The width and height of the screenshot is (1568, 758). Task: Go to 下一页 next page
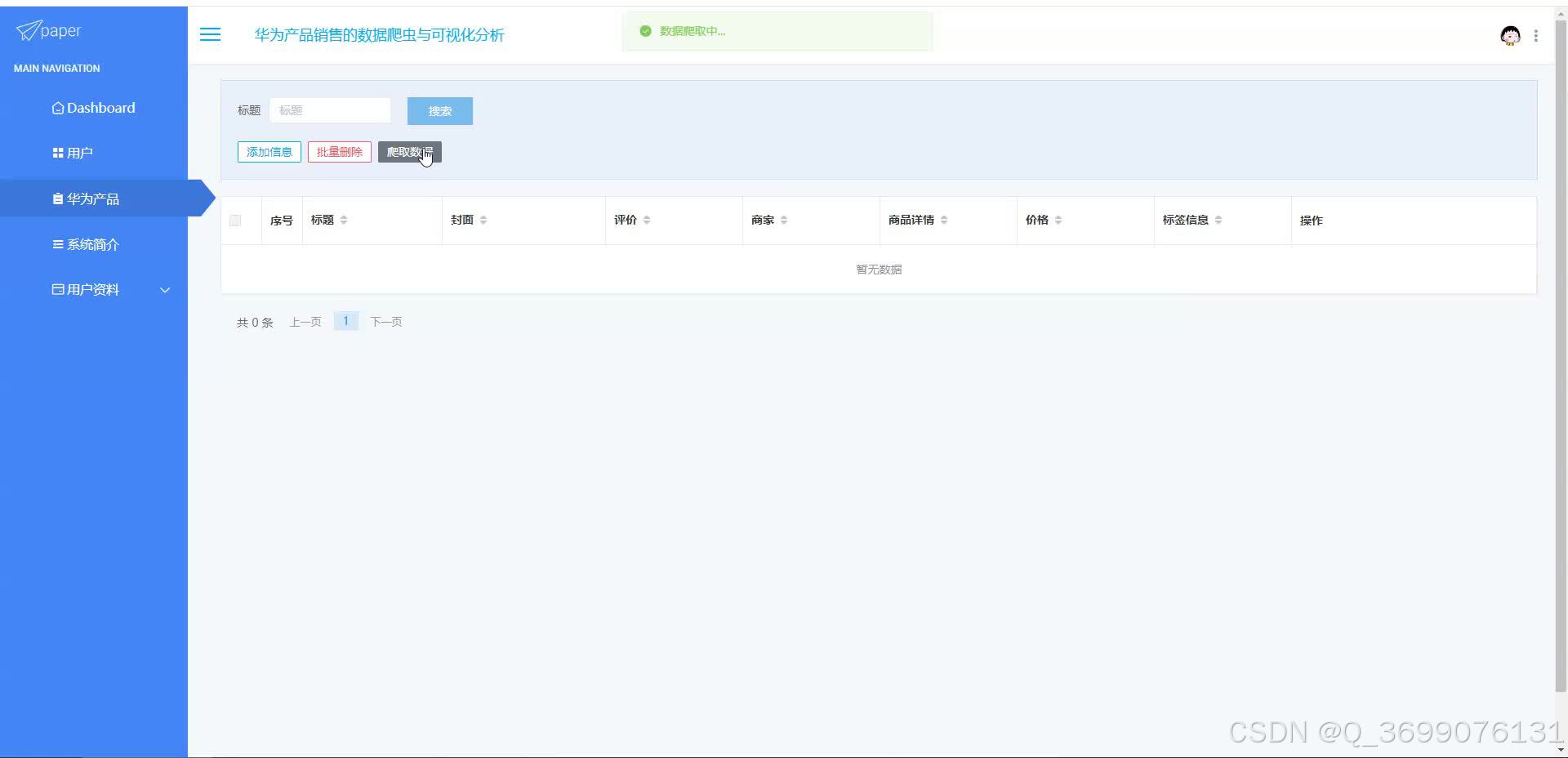click(x=386, y=322)
